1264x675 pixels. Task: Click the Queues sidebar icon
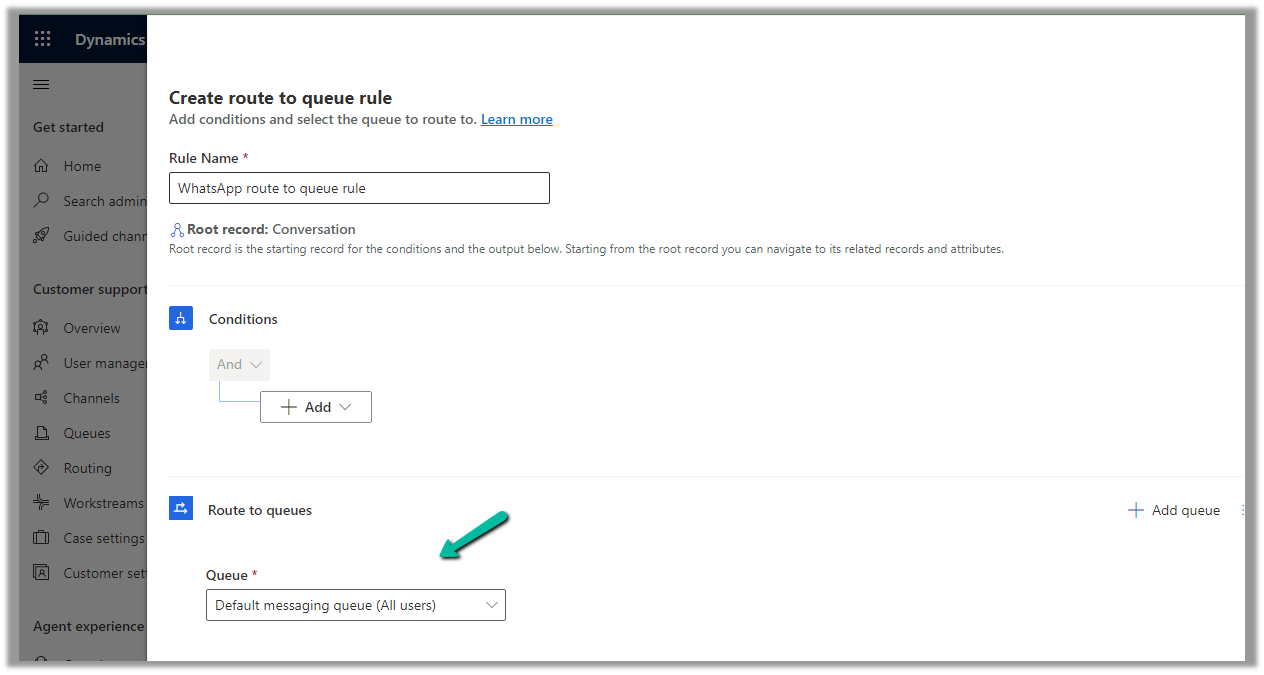point(42,433)
